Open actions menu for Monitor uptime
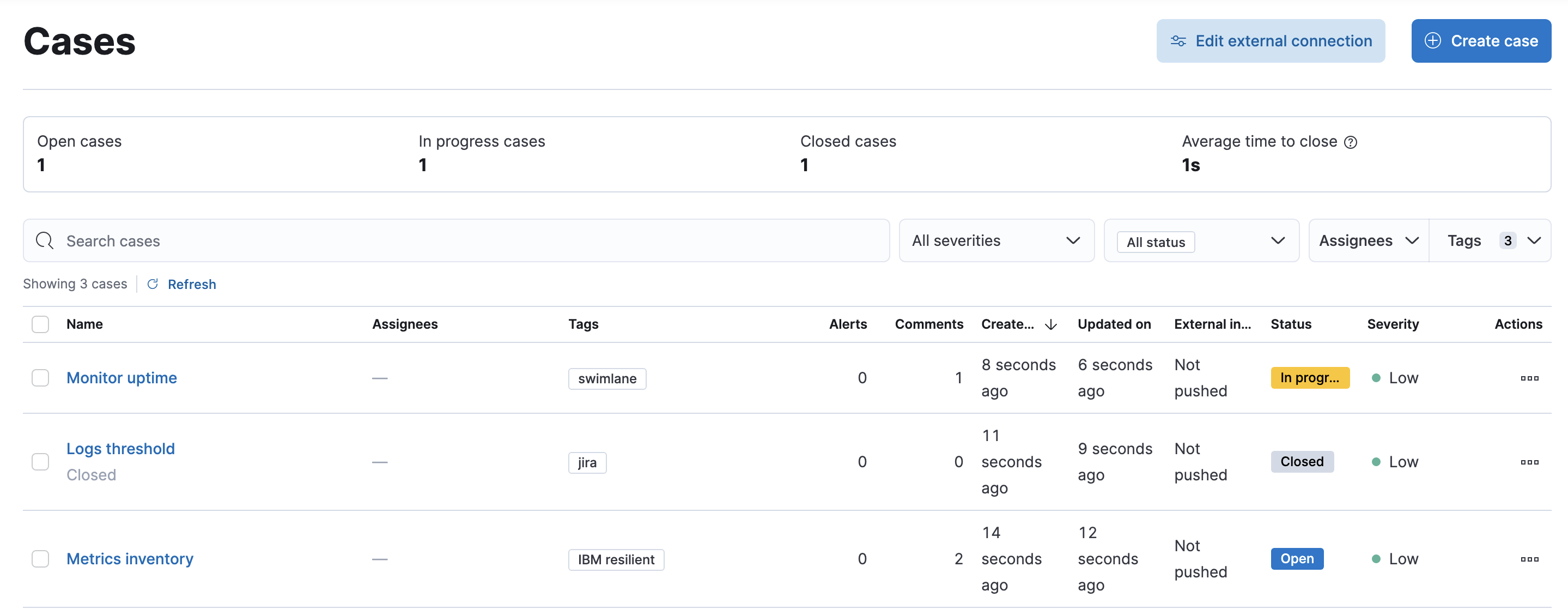This screenshot has width=1568, height=609. tap(1528, 378)
